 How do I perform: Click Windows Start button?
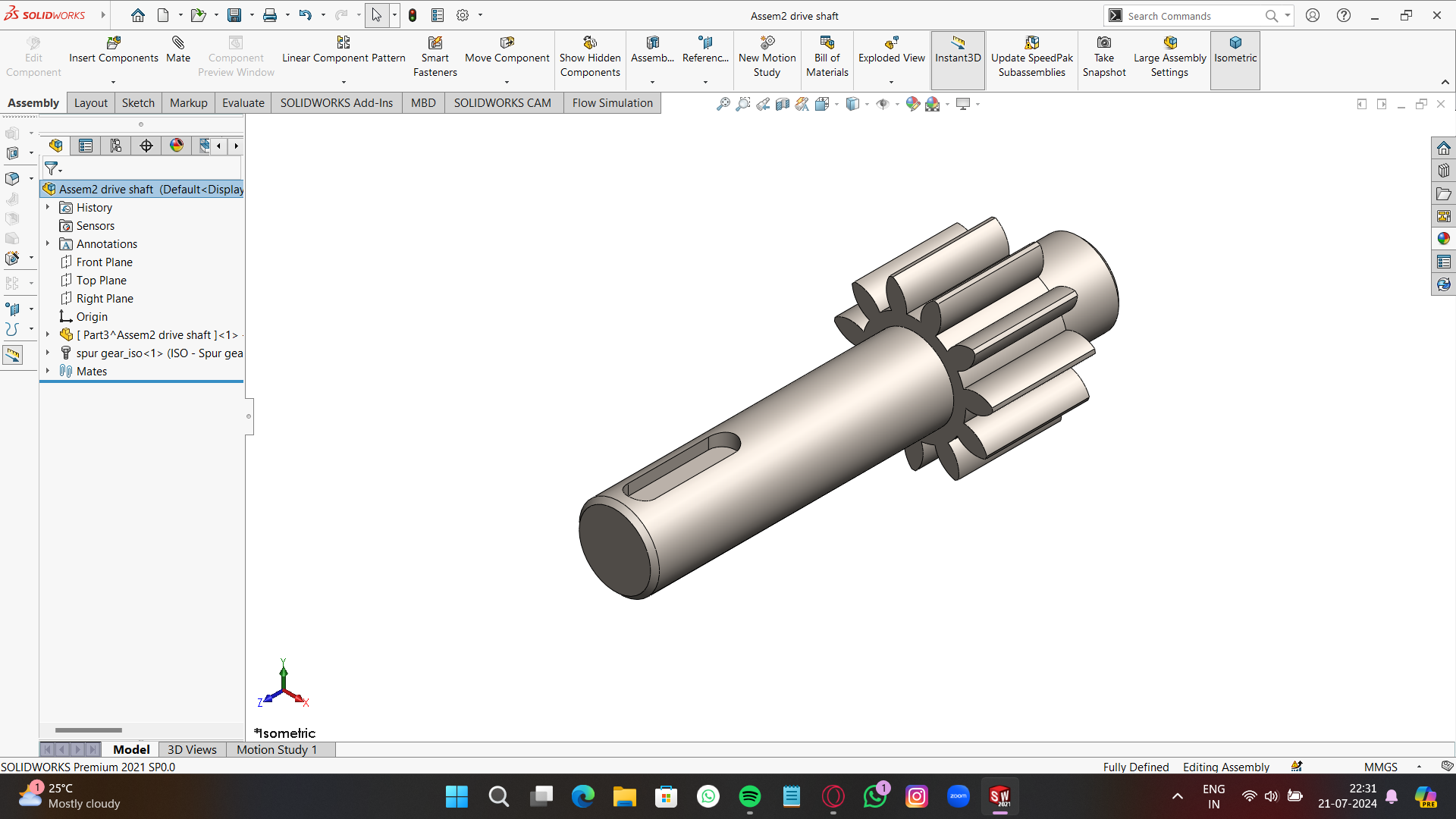(457, 796)
